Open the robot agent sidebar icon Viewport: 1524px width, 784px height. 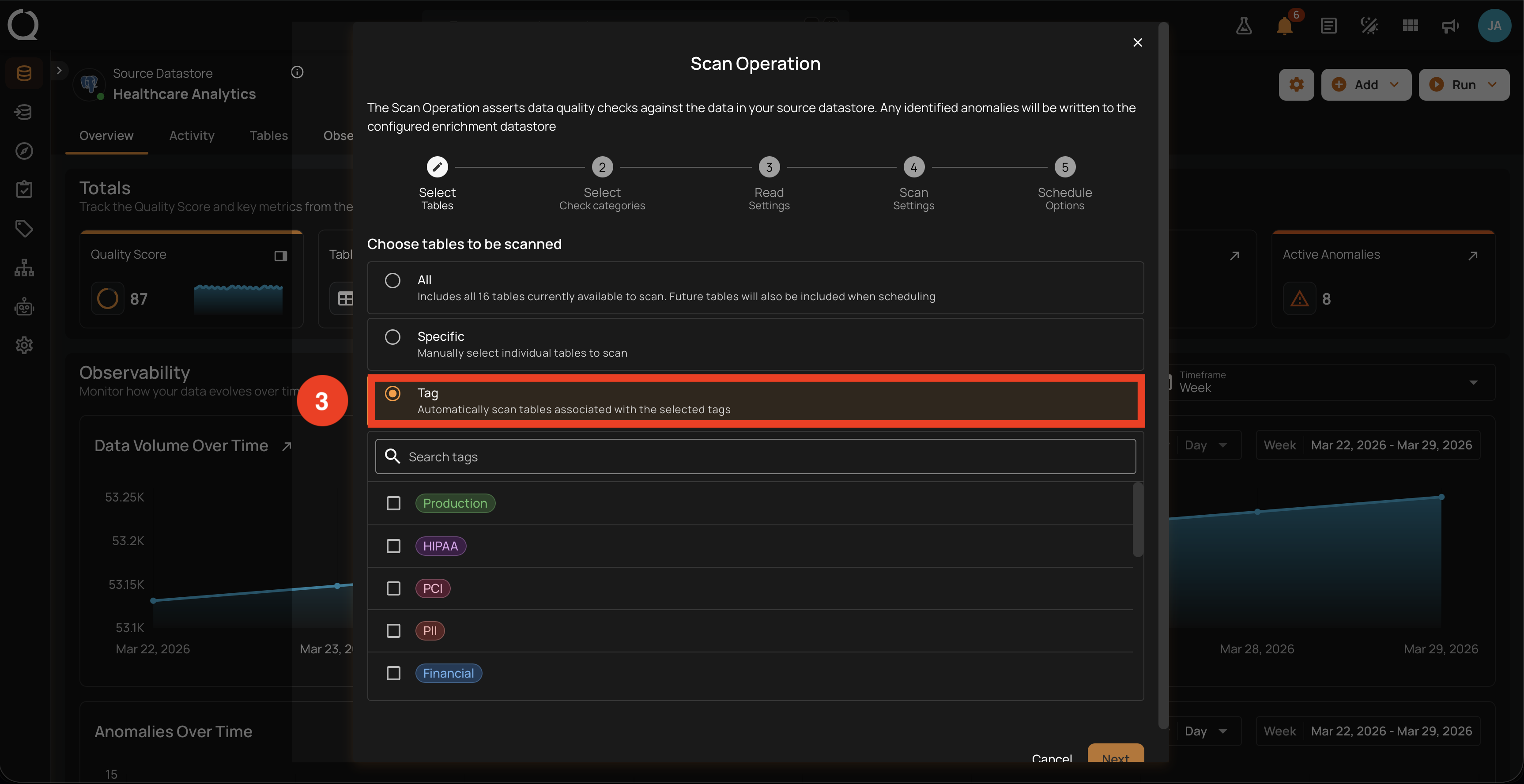pyautogui.click(x=24, y=306)
